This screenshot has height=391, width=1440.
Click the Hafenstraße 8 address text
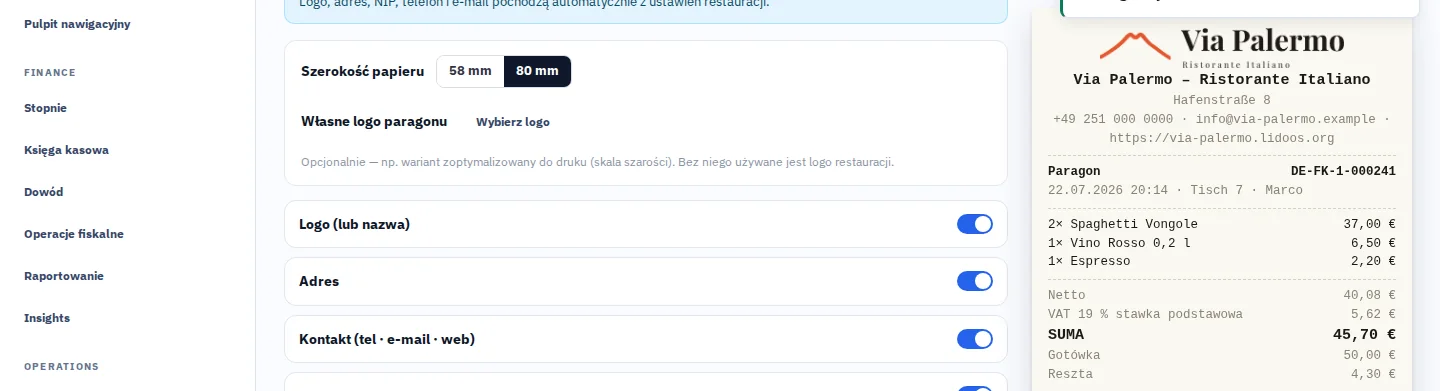pyautogui.click(x=1222, y=100)
